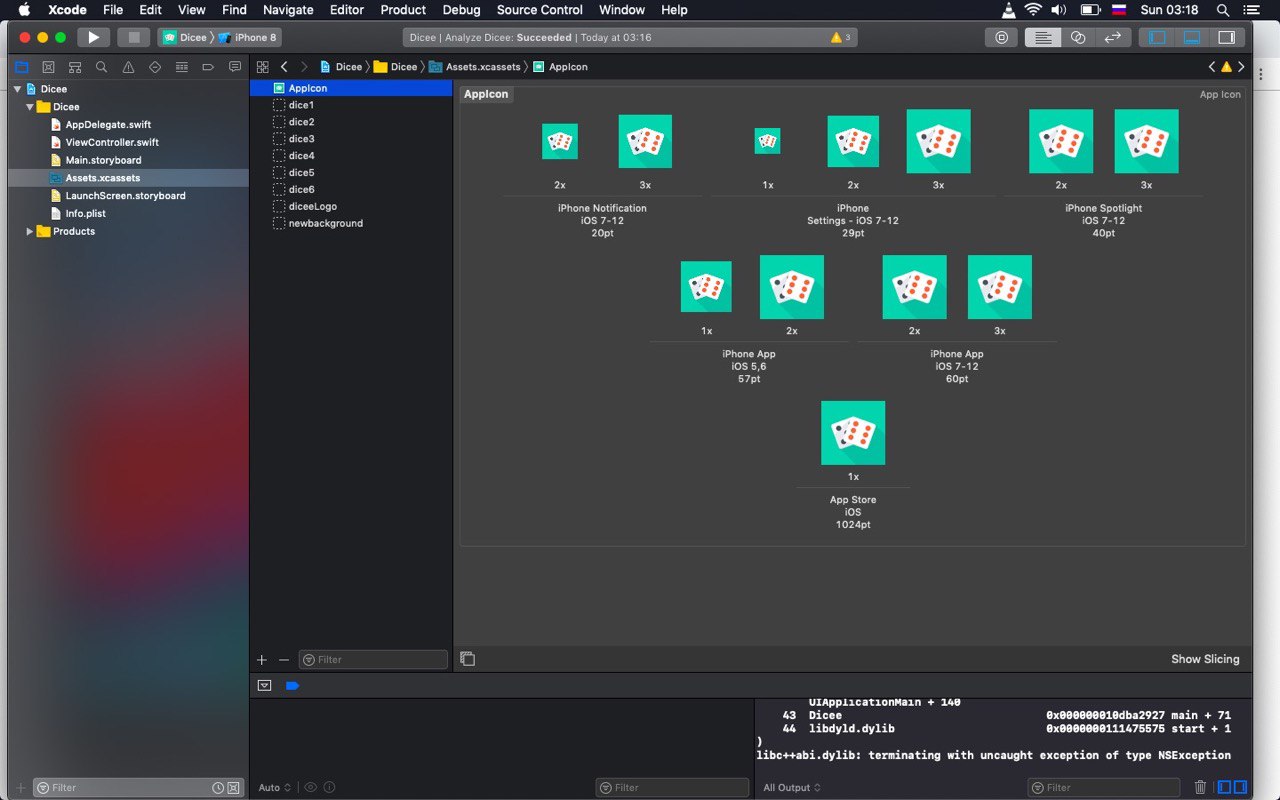The width and height of the screenshot is (1280, 800).
Task: Open Spotlight search in menu bar
Action: click(1222, 10)
